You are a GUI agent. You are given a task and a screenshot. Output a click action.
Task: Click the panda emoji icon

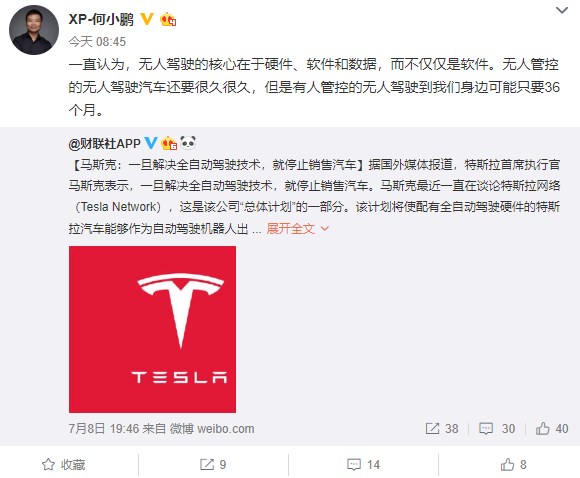tap(188, 142)
